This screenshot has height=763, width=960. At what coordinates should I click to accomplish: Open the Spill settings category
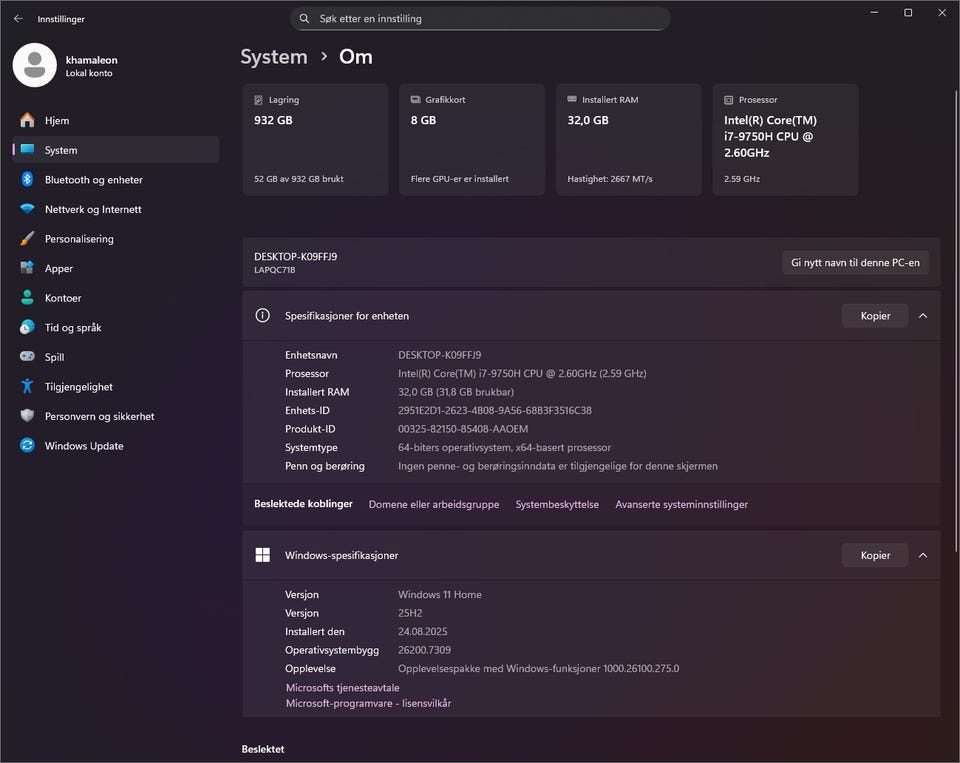54,357
